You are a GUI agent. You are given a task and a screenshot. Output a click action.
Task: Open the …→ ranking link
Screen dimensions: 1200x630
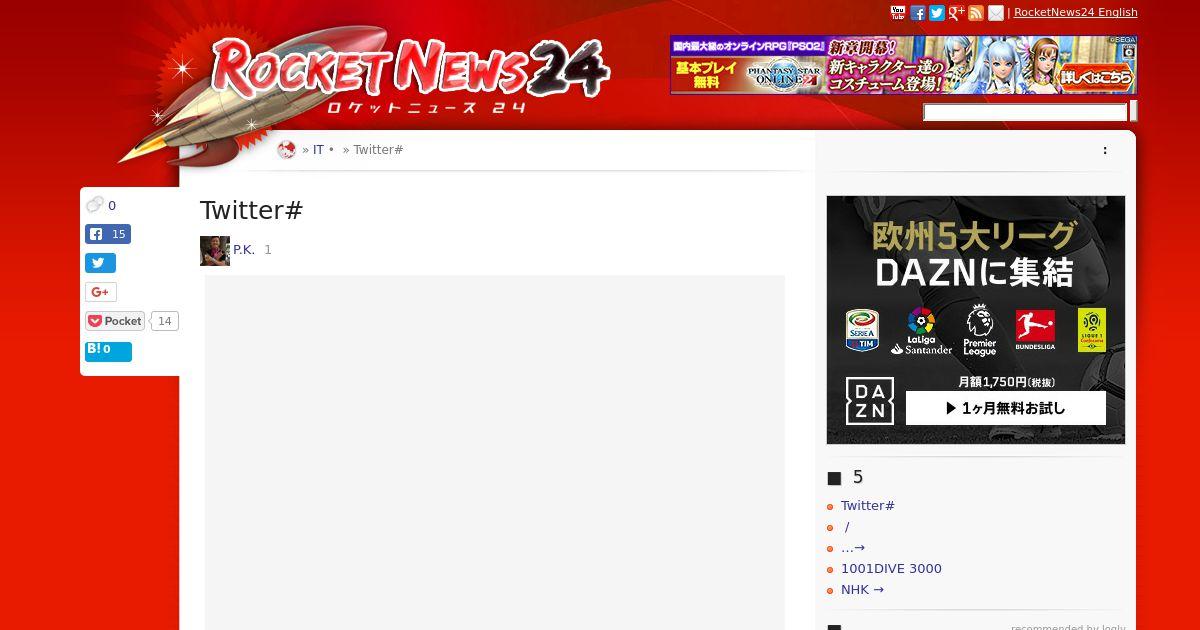pos(853,548)
